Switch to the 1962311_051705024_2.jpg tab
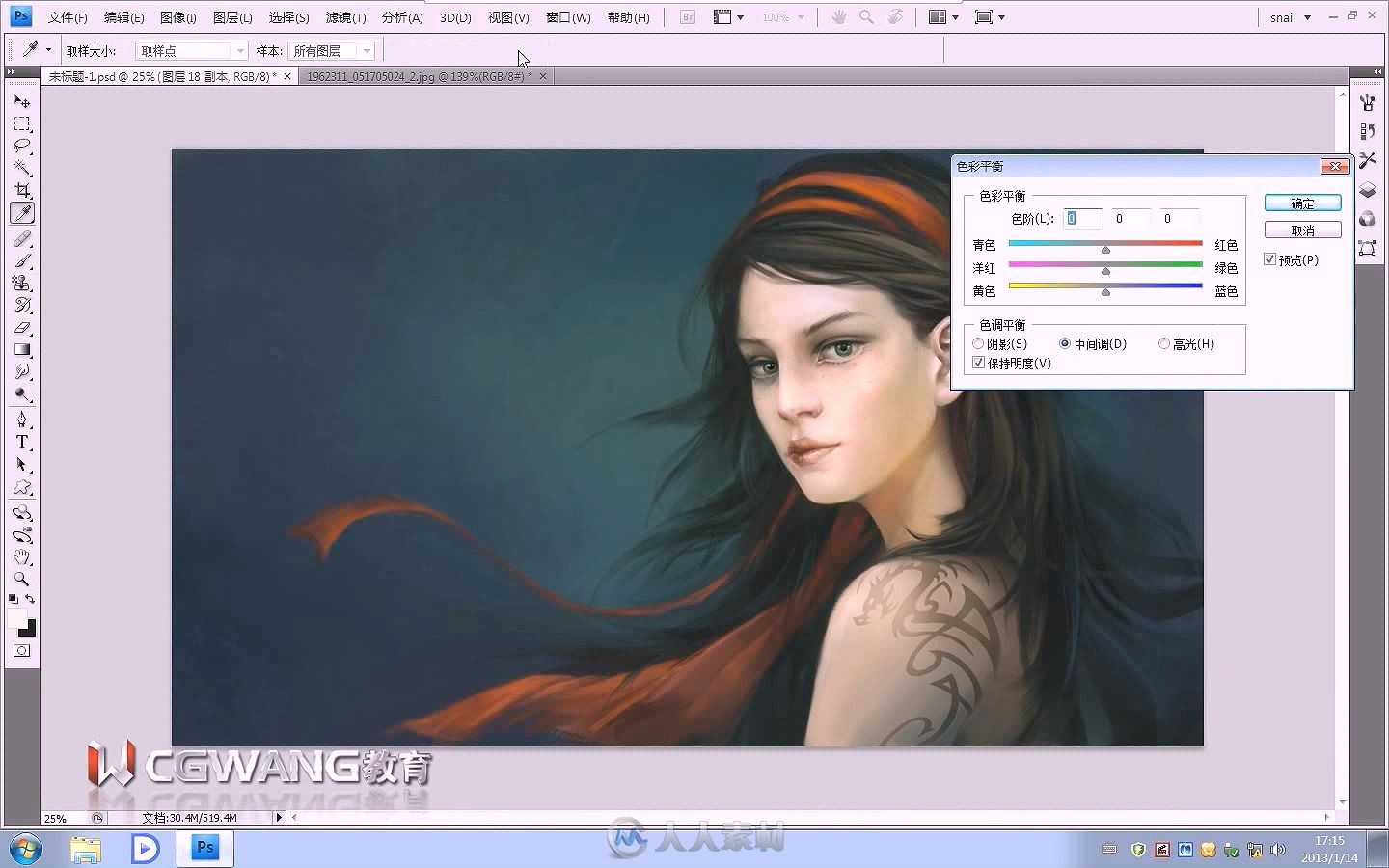 pyautogui.click(x=417, y=76)
